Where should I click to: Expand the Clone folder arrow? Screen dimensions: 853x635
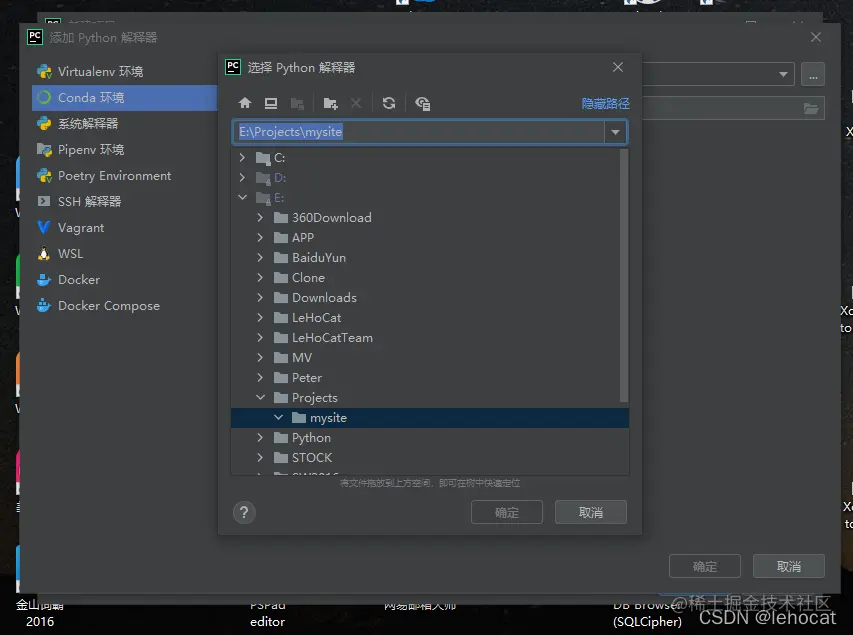[x=260, y=278]
